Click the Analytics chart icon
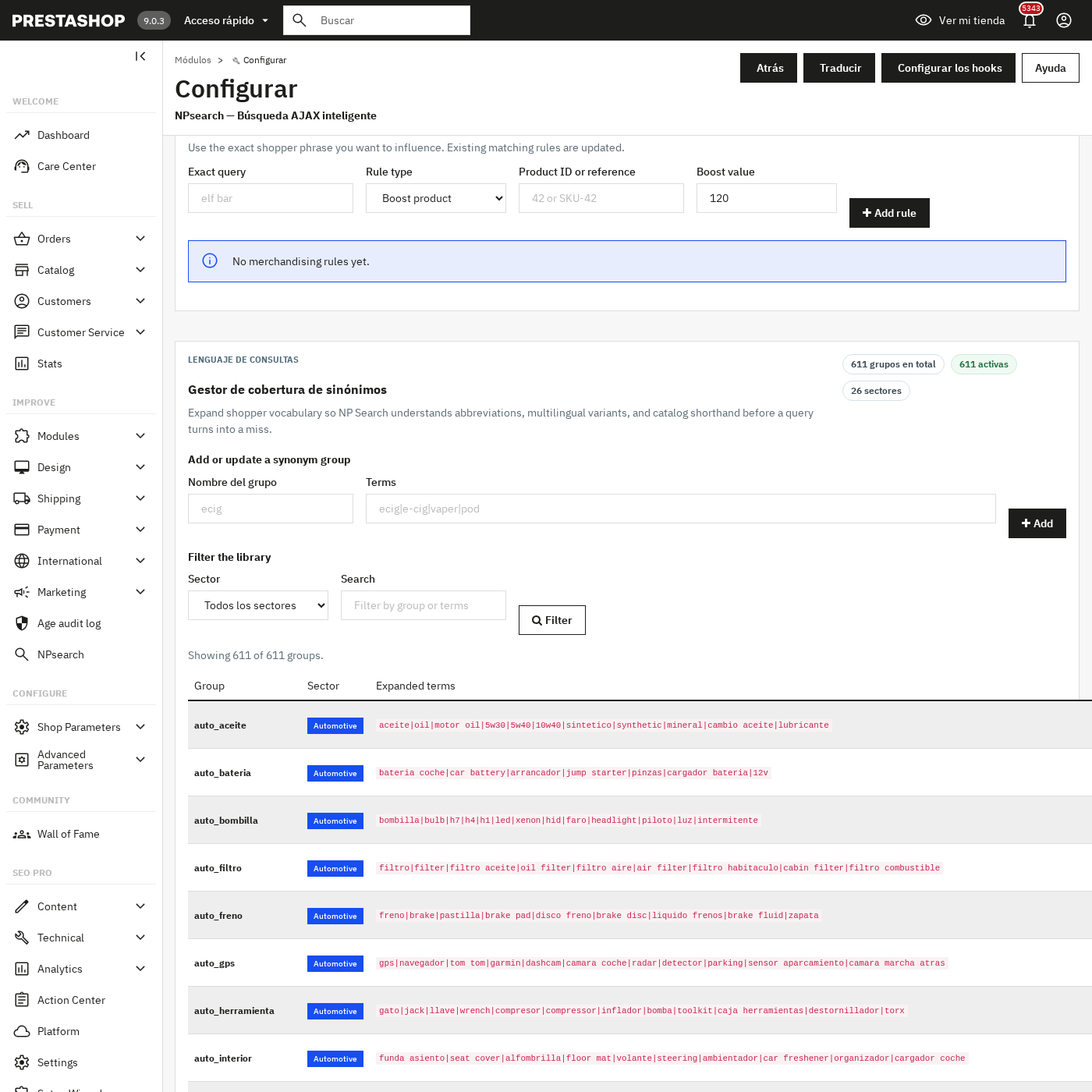 (22, 969)
